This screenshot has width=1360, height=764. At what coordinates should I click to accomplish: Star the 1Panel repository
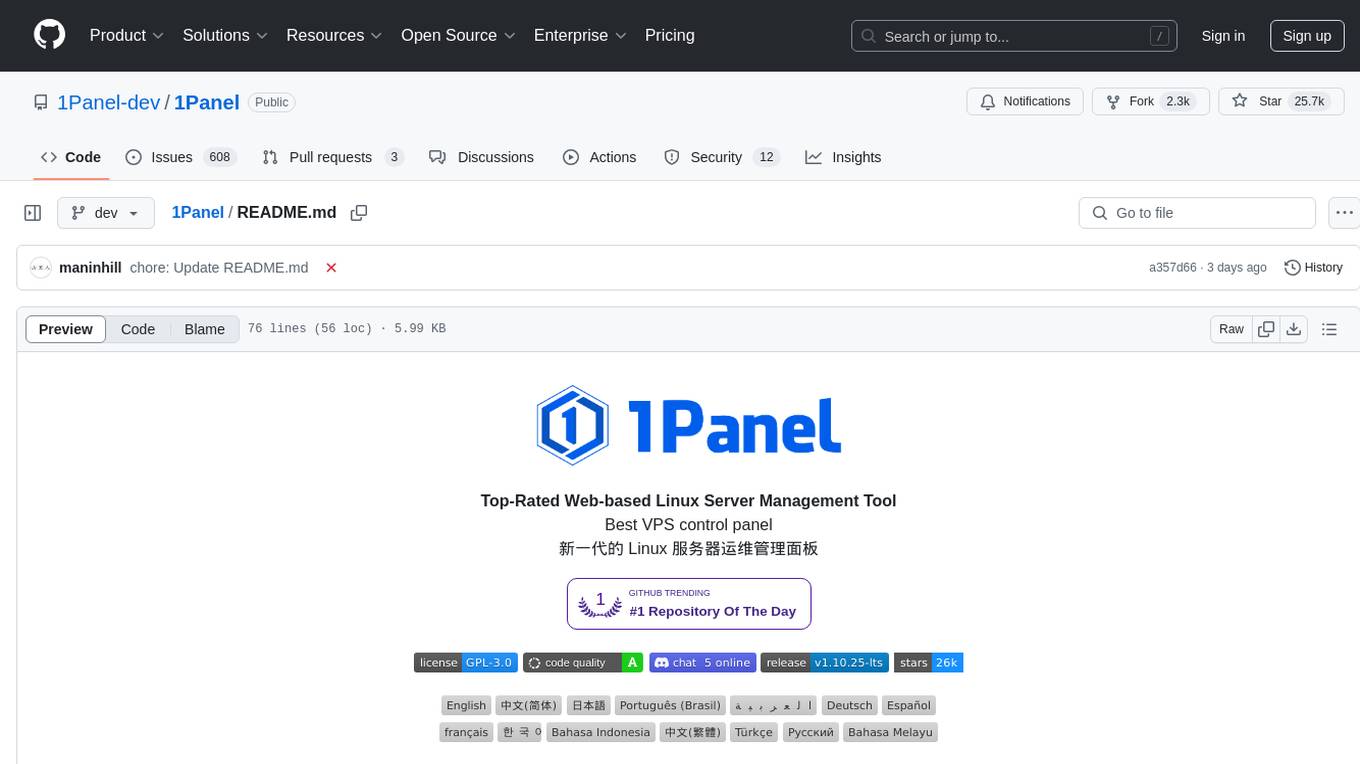point(1280,101)
